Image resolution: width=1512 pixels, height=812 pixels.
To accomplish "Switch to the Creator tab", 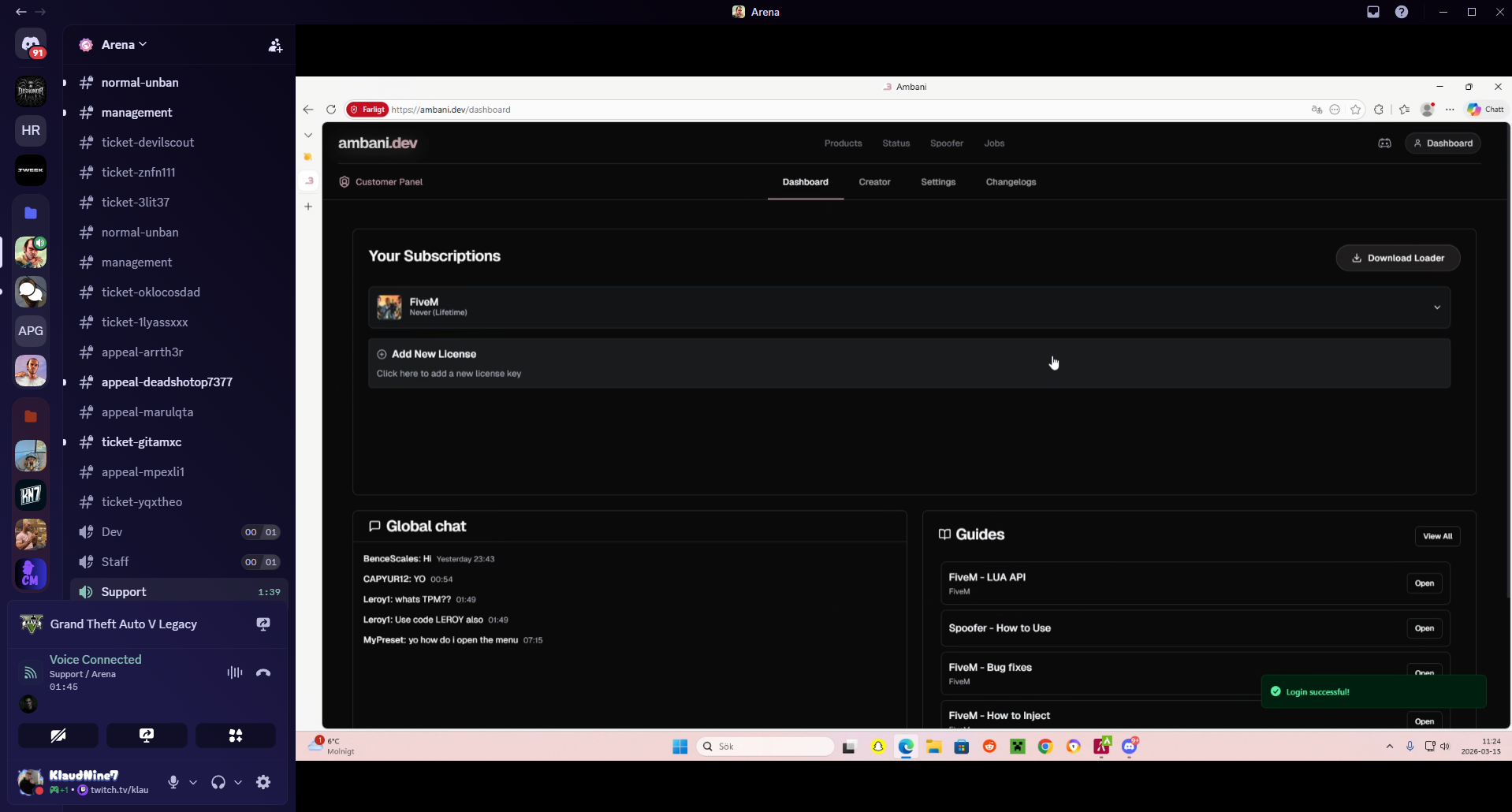I will [x=875, y=182].
